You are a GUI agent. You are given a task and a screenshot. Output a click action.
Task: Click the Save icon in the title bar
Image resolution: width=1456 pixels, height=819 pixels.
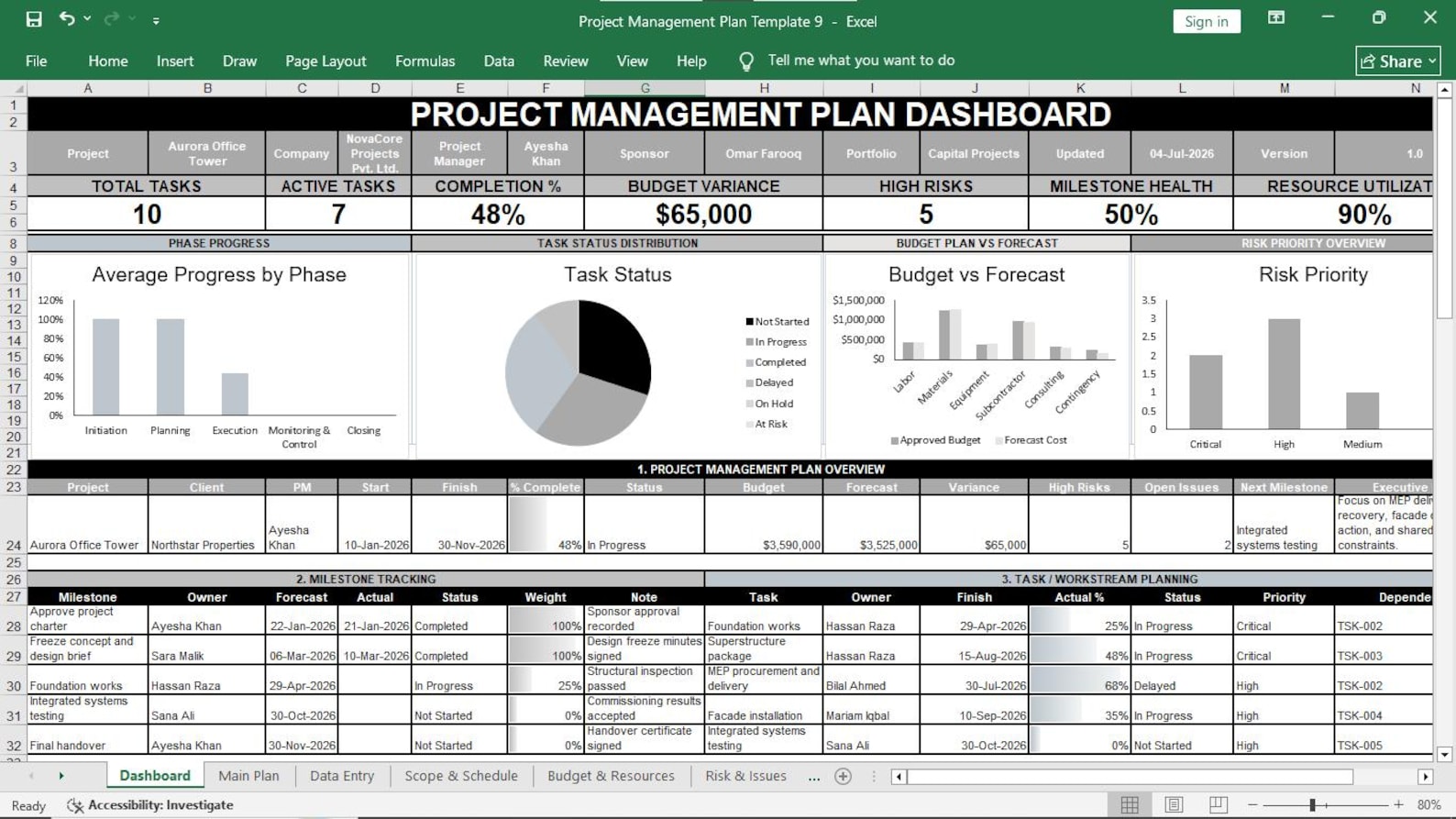(x=34, y=19)
